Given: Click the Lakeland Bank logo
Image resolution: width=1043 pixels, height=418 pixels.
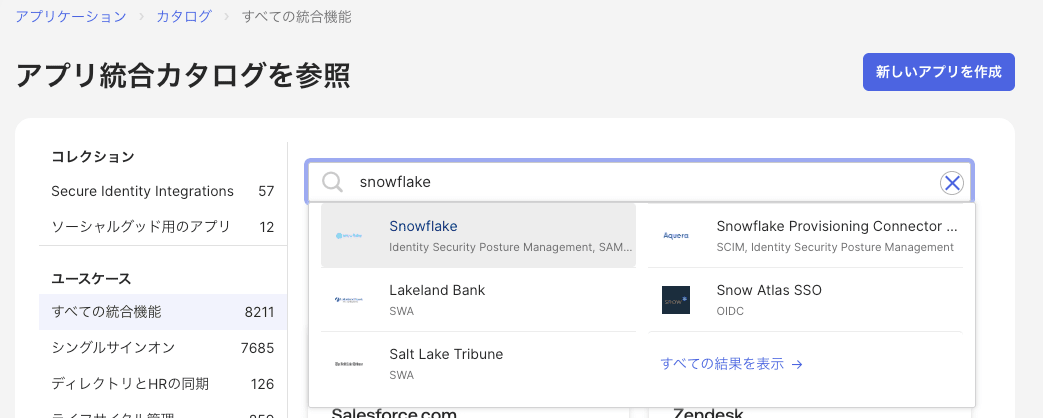Looking at the screenshot, I should click(352, 300).
